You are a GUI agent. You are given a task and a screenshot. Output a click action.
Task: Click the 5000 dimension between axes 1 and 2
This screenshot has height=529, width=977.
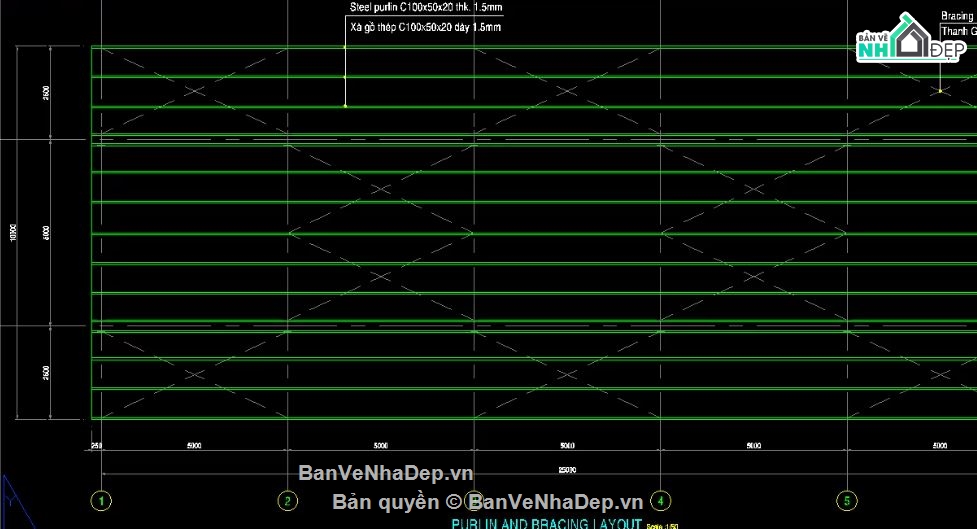[194, 445]
